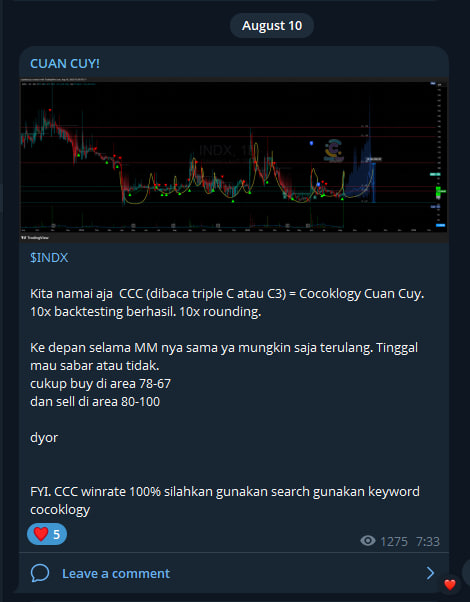Click the line 'Kita namai aja CCC'

227,294
